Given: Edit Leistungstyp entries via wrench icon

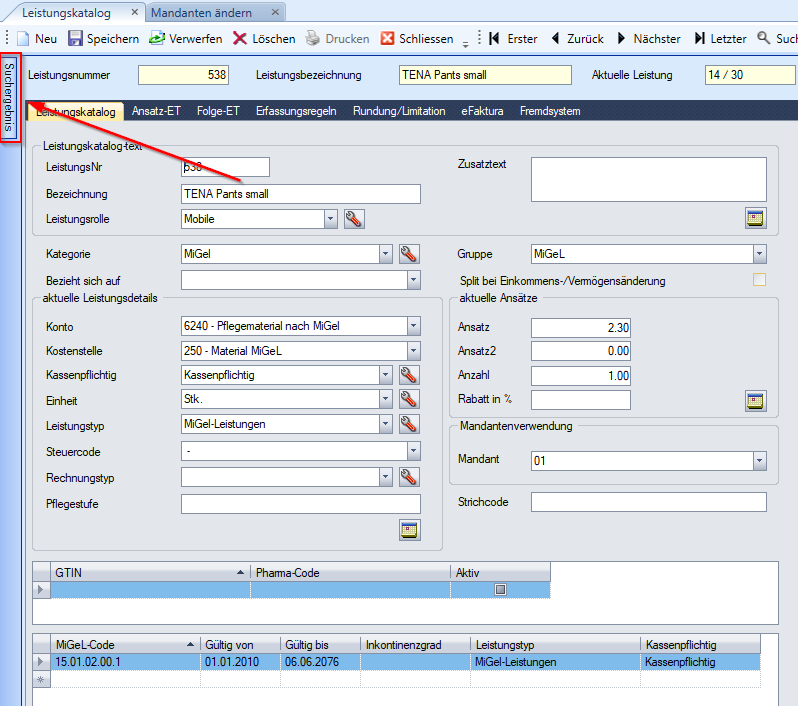Looking at the screenshot, I should pyautogui.click(x=409, y=424).
